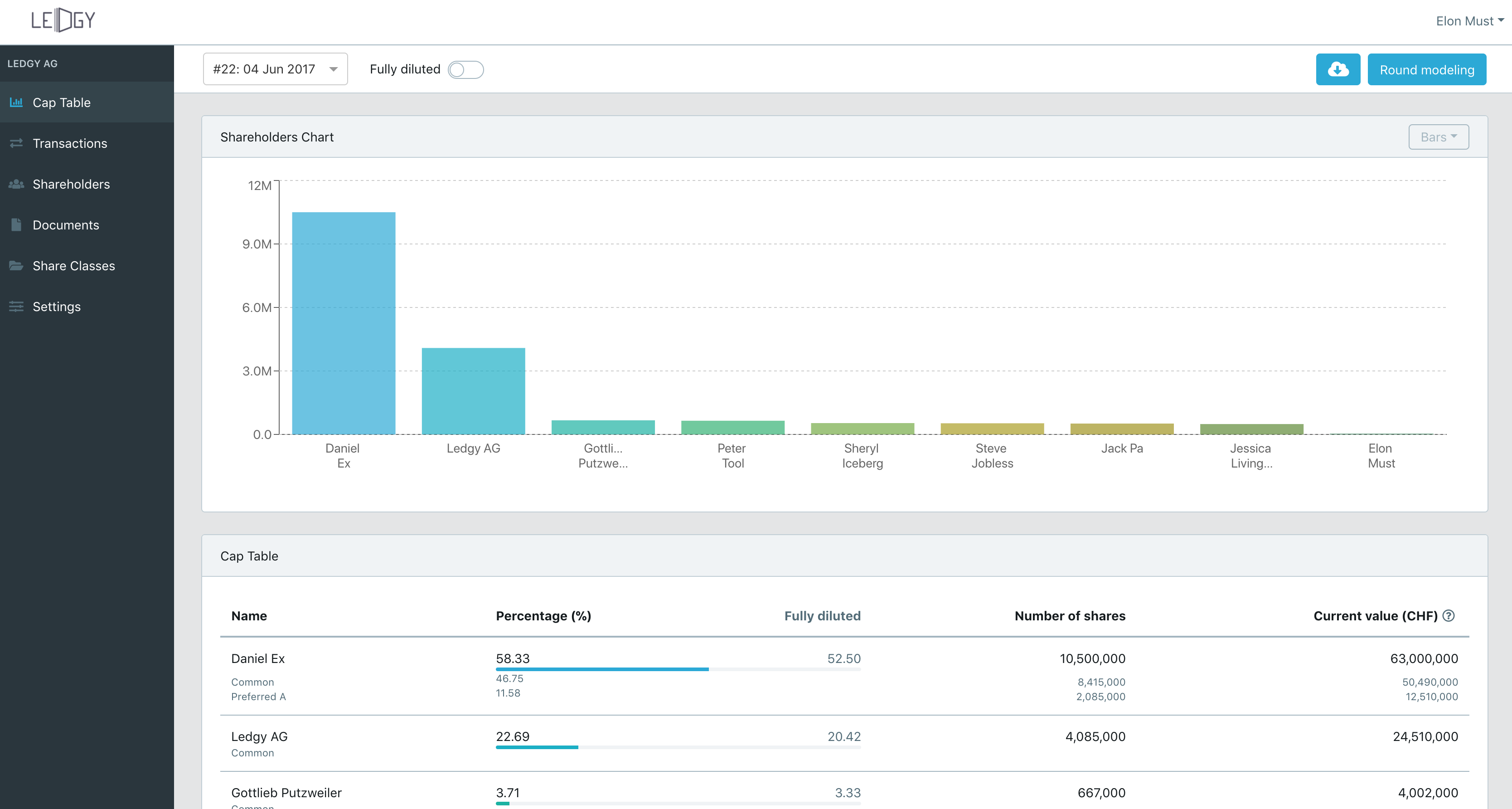
Task: Enable the Fully diluted toggle
Action: pos(465,70)
